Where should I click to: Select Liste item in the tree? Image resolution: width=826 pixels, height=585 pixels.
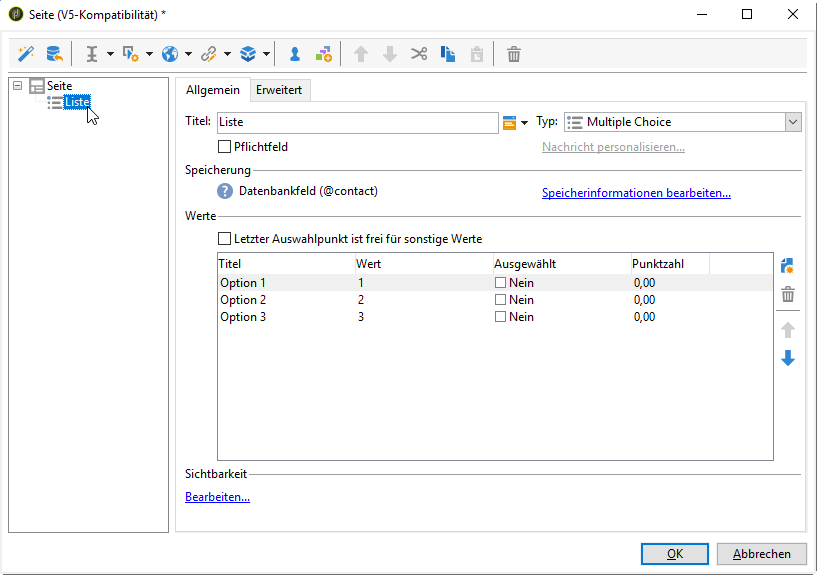pos(77,102)
